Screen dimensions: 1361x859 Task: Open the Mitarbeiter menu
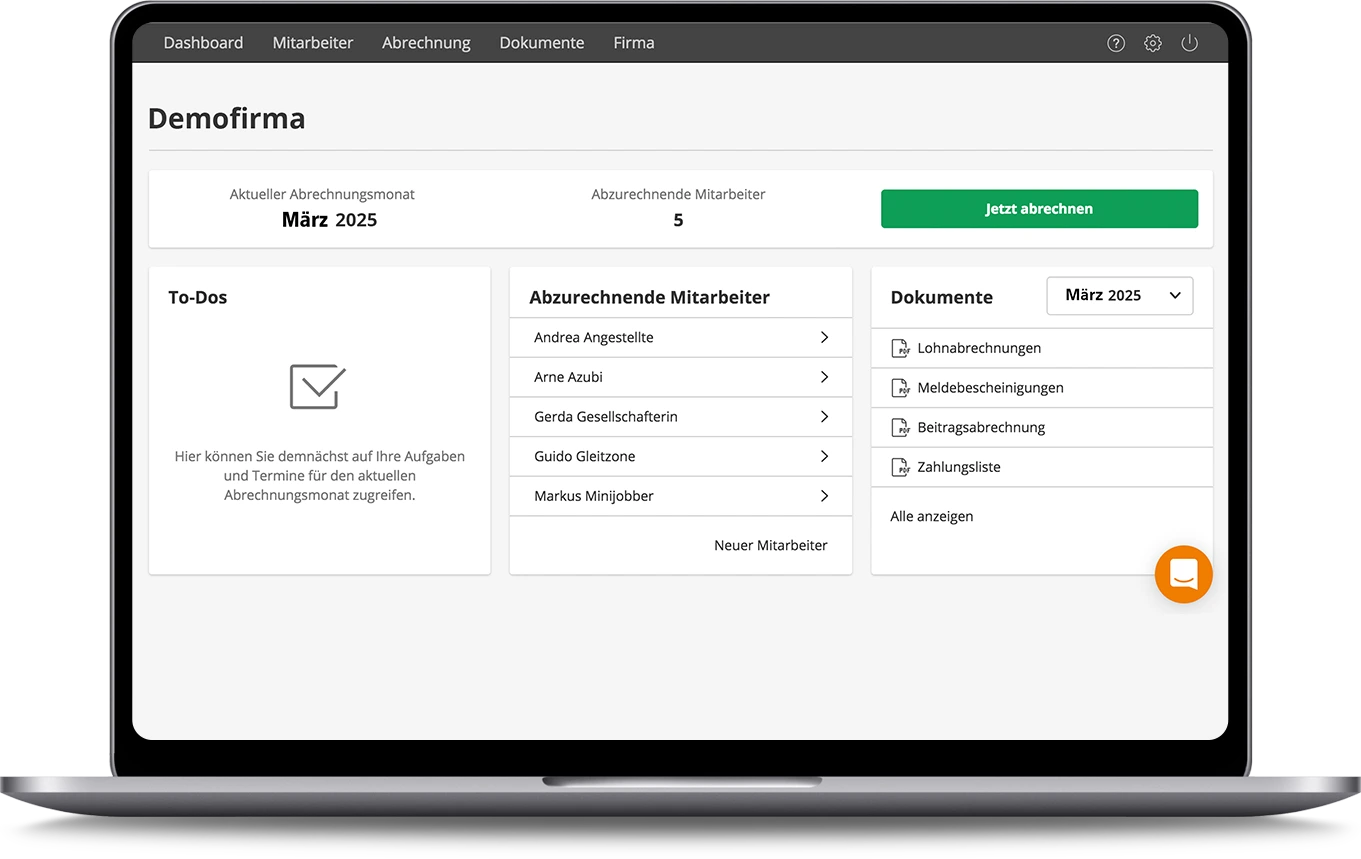pyautogui.click(x=313, y=43)
